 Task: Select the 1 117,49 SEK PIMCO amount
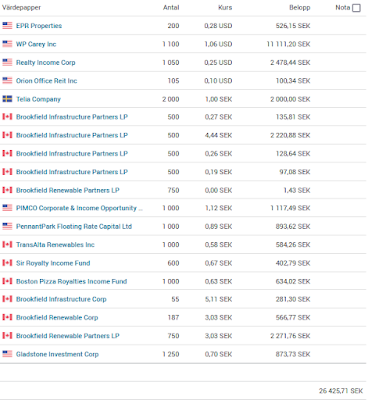290,208
